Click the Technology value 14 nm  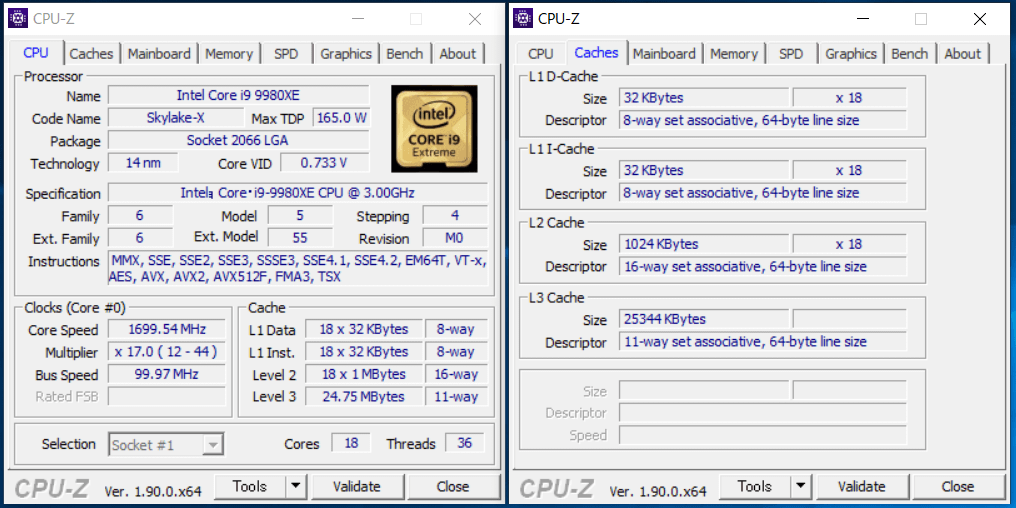[x=143, y=163]
